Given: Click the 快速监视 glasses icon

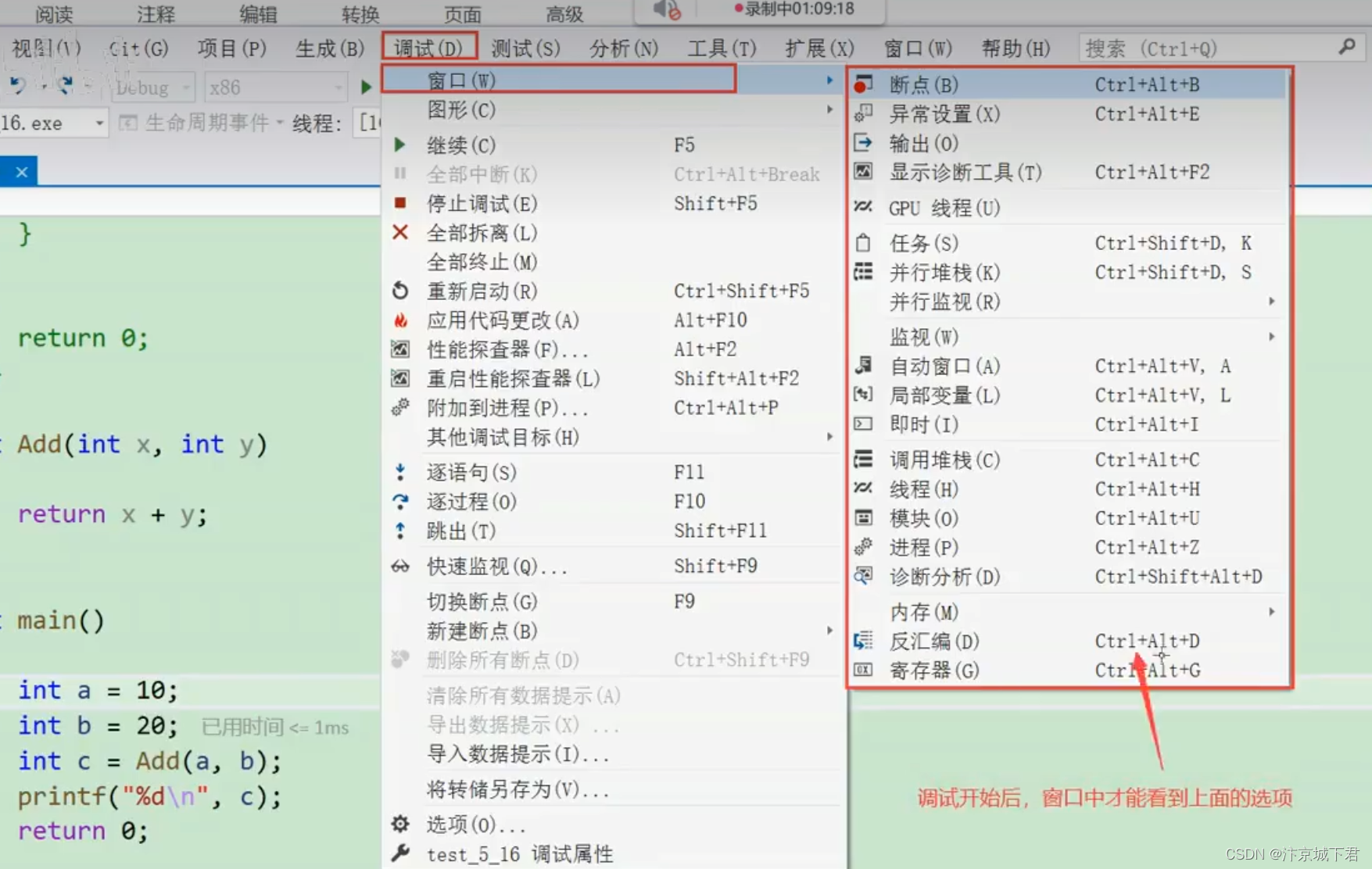Looking at the screenshot, I should [400, 566].
